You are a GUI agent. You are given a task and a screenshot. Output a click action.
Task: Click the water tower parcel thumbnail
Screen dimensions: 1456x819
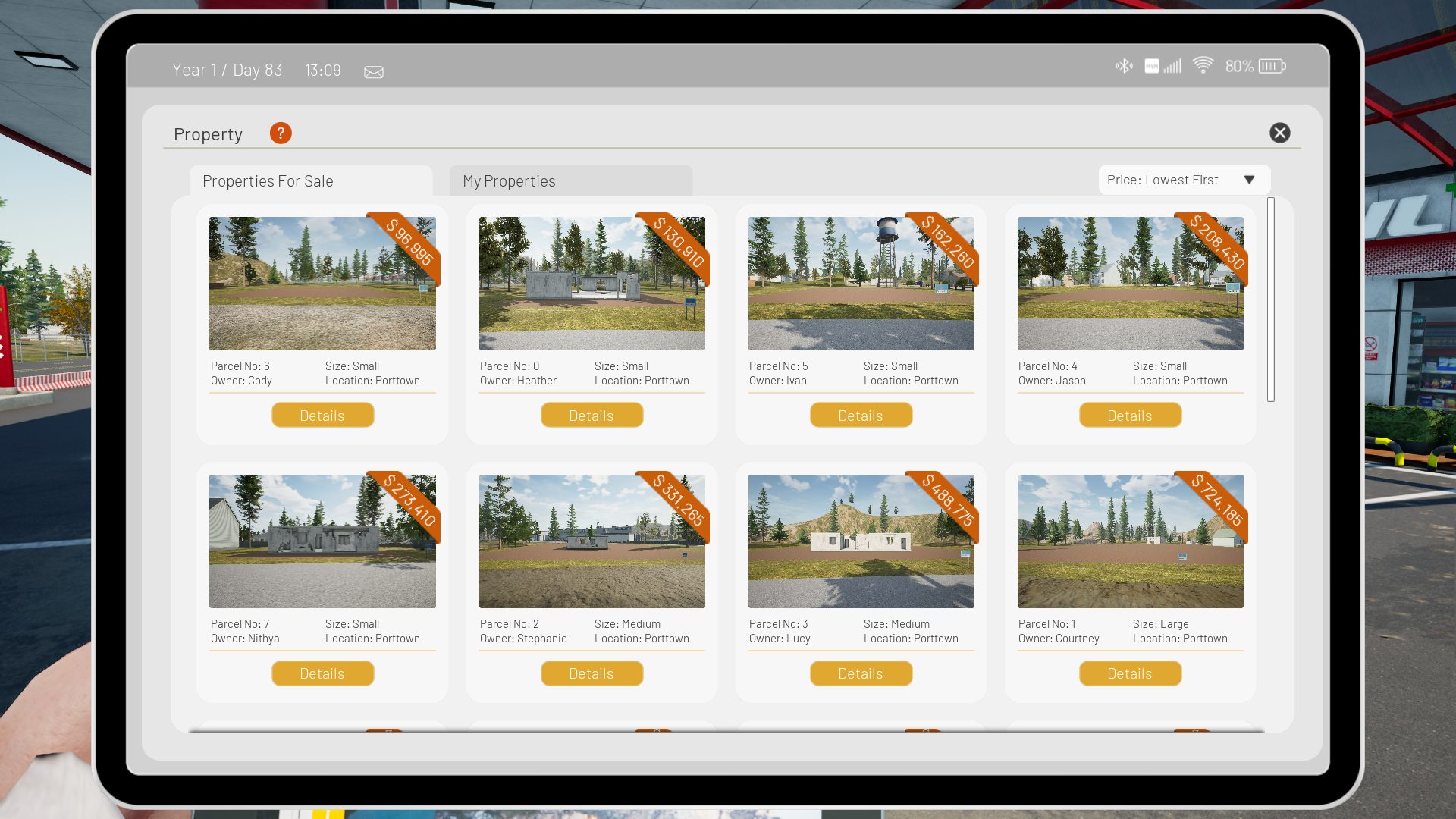(861, 284)
